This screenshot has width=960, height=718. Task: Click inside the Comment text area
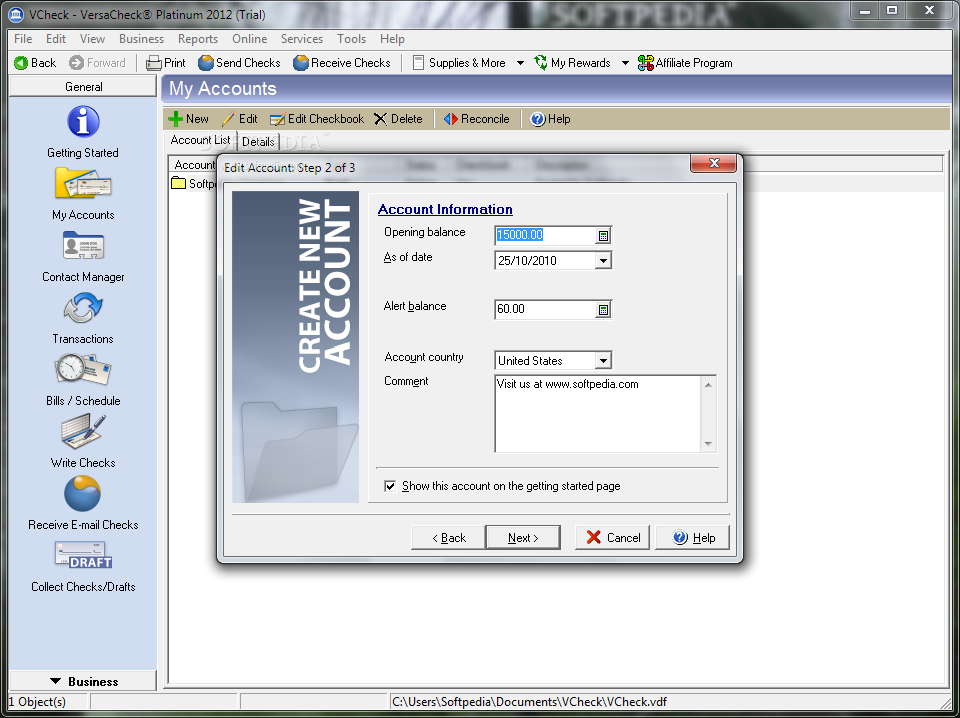598,414
